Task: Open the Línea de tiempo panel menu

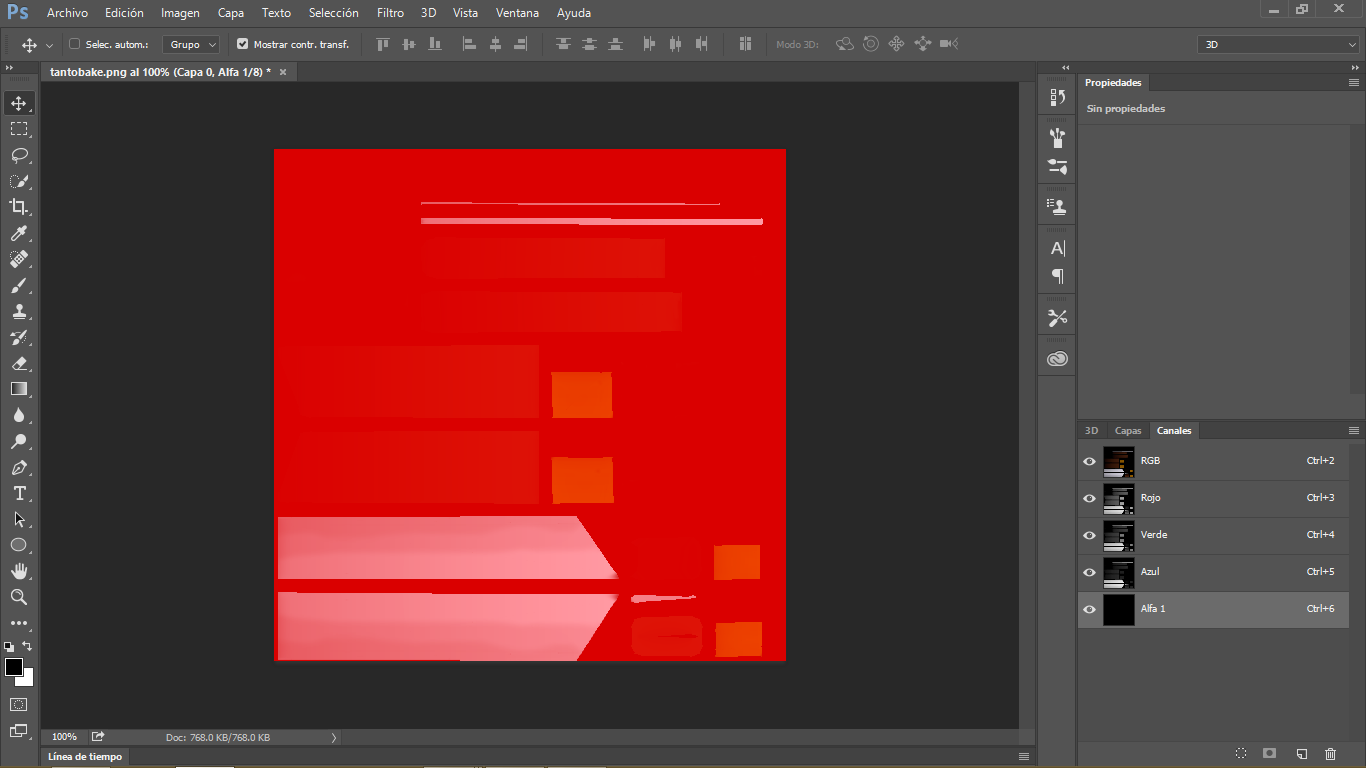Action: (1023, 757)
